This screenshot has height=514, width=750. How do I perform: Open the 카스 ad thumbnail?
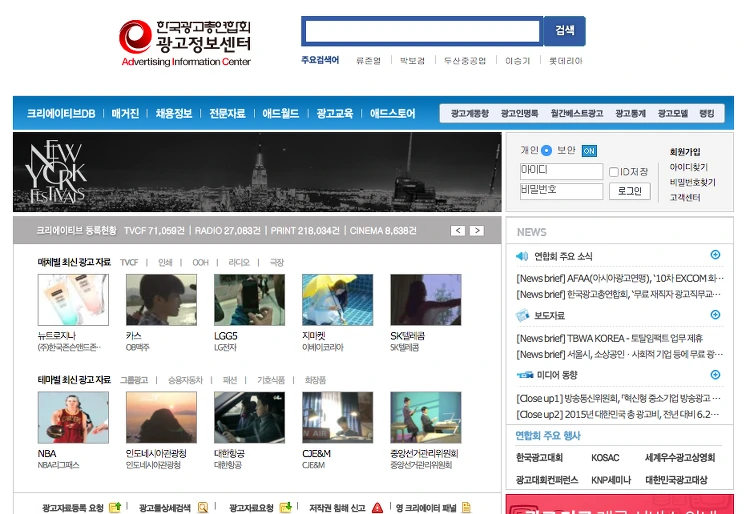[161, 300]
